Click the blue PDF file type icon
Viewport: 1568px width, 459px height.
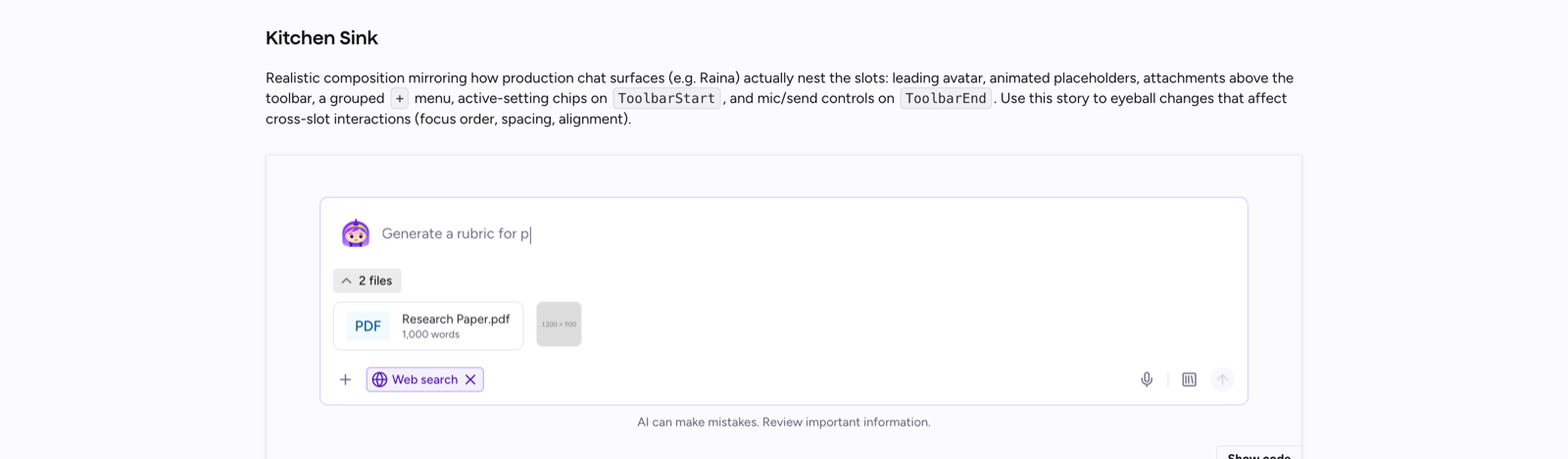367,326
